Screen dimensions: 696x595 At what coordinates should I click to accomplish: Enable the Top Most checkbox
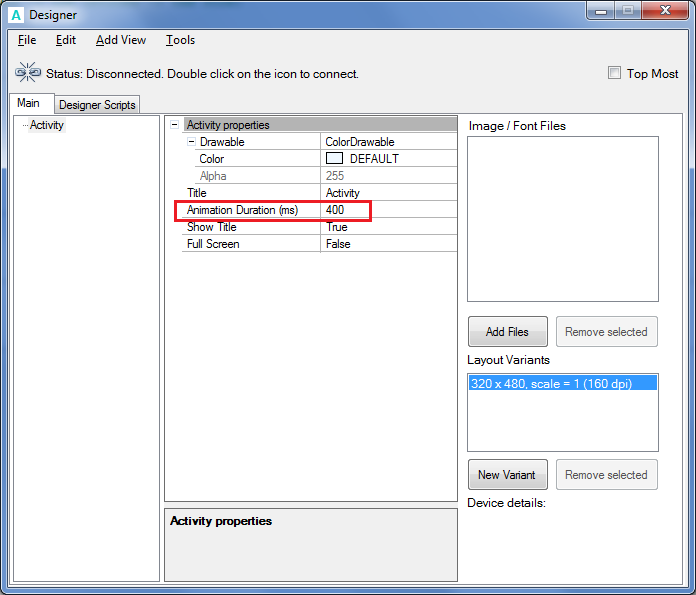[614, 73]
